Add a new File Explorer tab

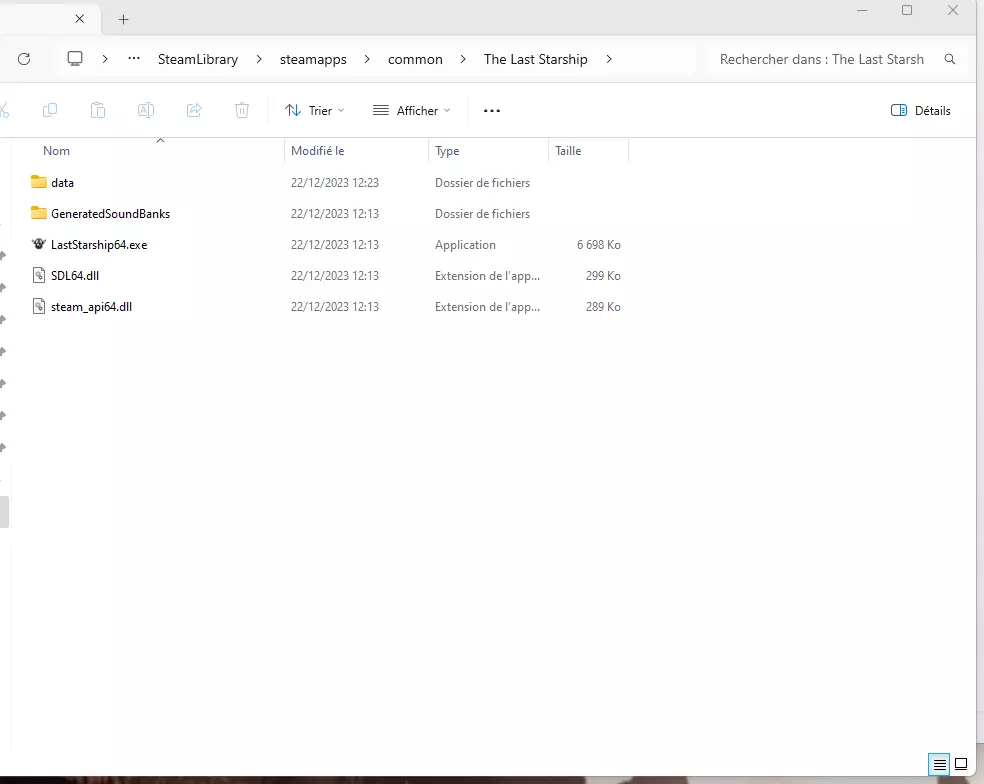(124, 19)
